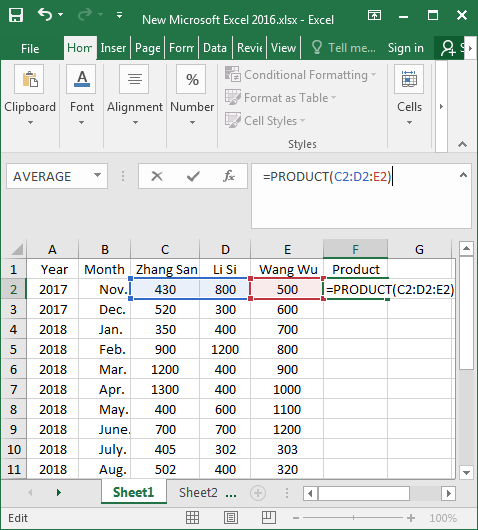
Task: Select cell C5 containing 900
Action: point(165,349)
